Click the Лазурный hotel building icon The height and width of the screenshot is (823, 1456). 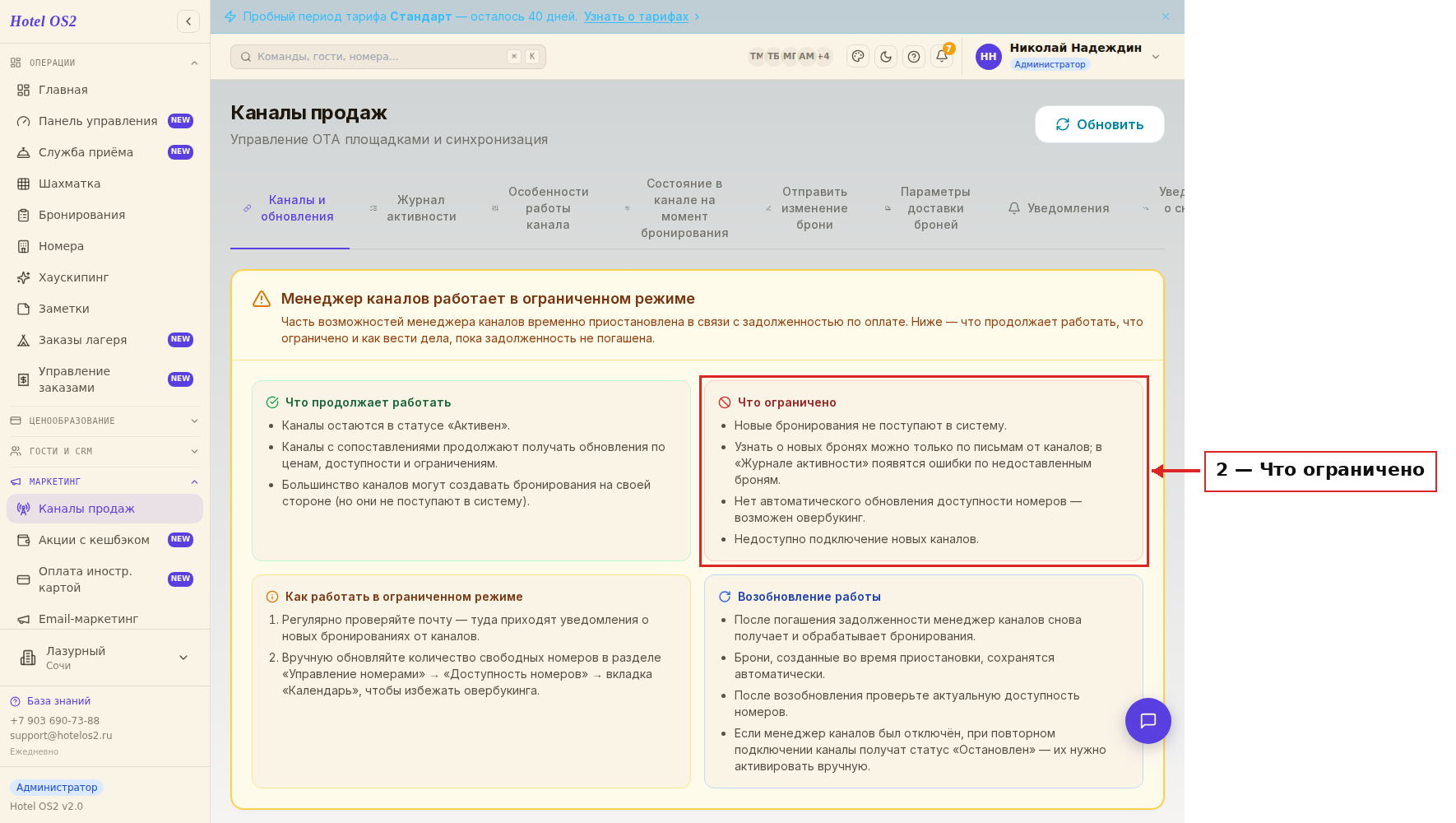28,657
